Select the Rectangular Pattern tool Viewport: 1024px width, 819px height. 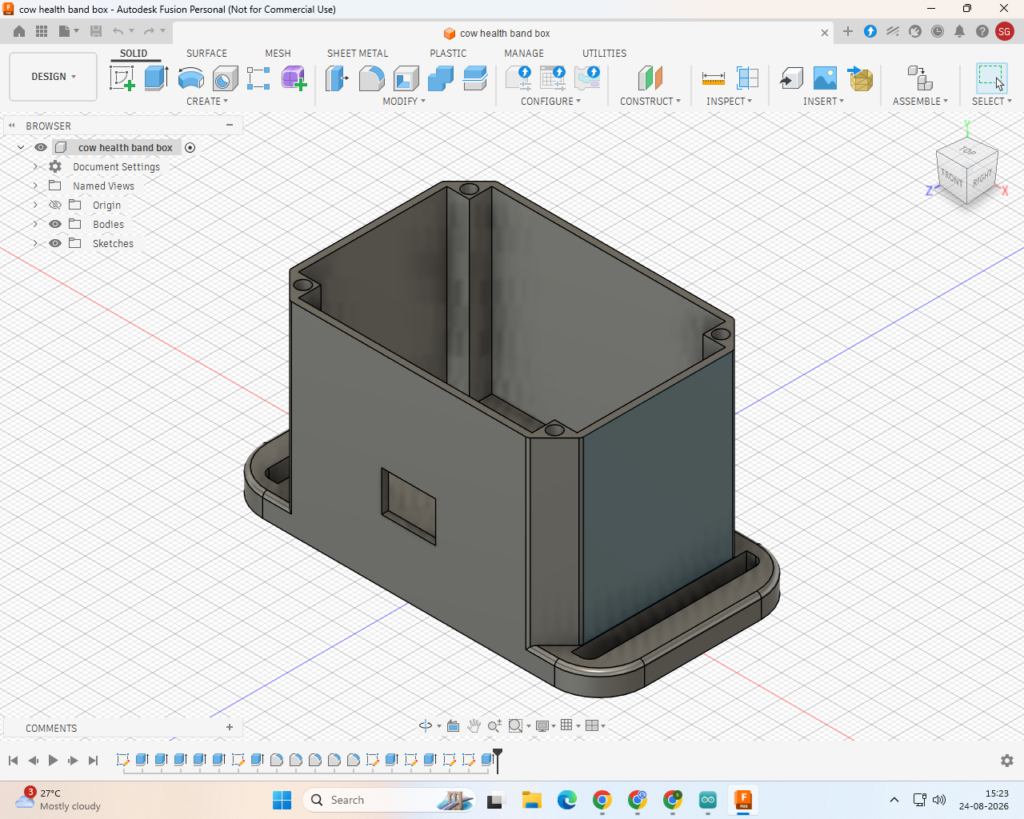[259, 78]
